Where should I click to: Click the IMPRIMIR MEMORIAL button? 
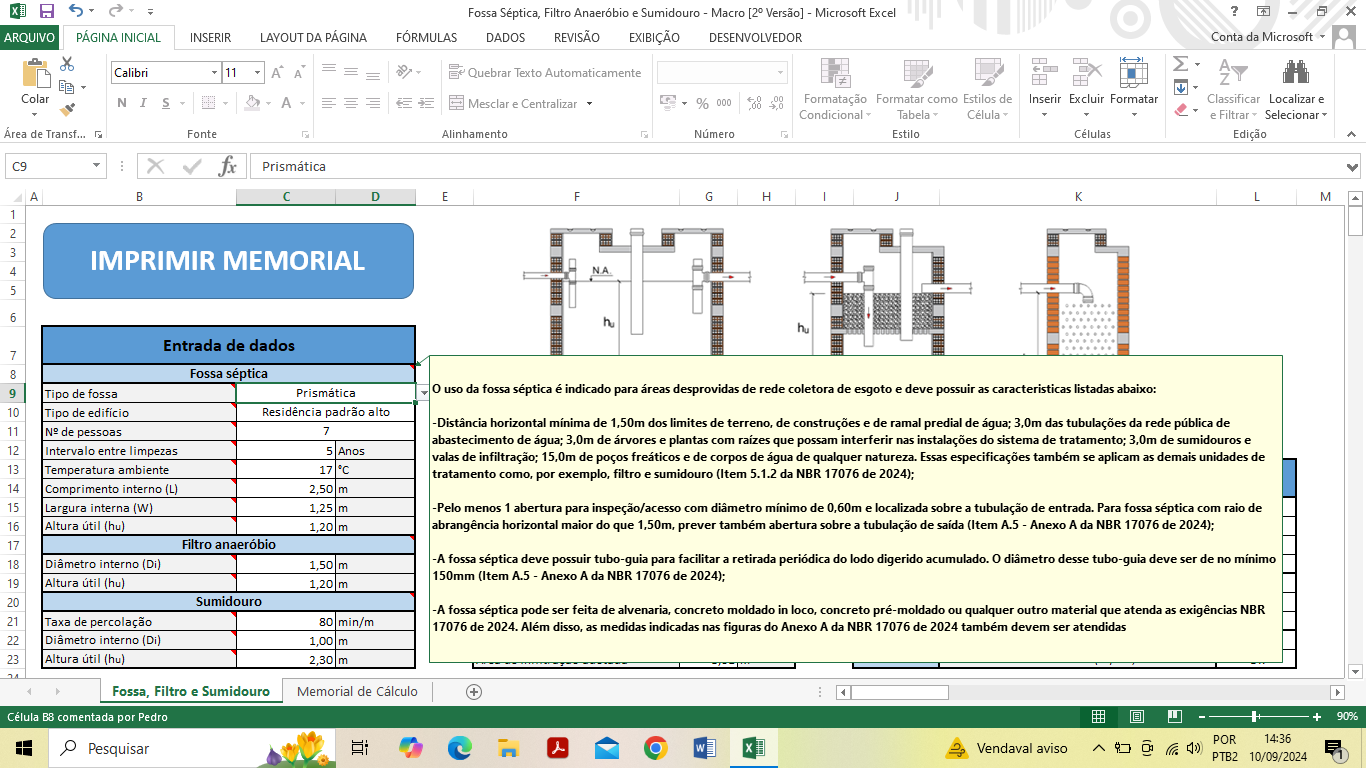(x=228, y=261)
